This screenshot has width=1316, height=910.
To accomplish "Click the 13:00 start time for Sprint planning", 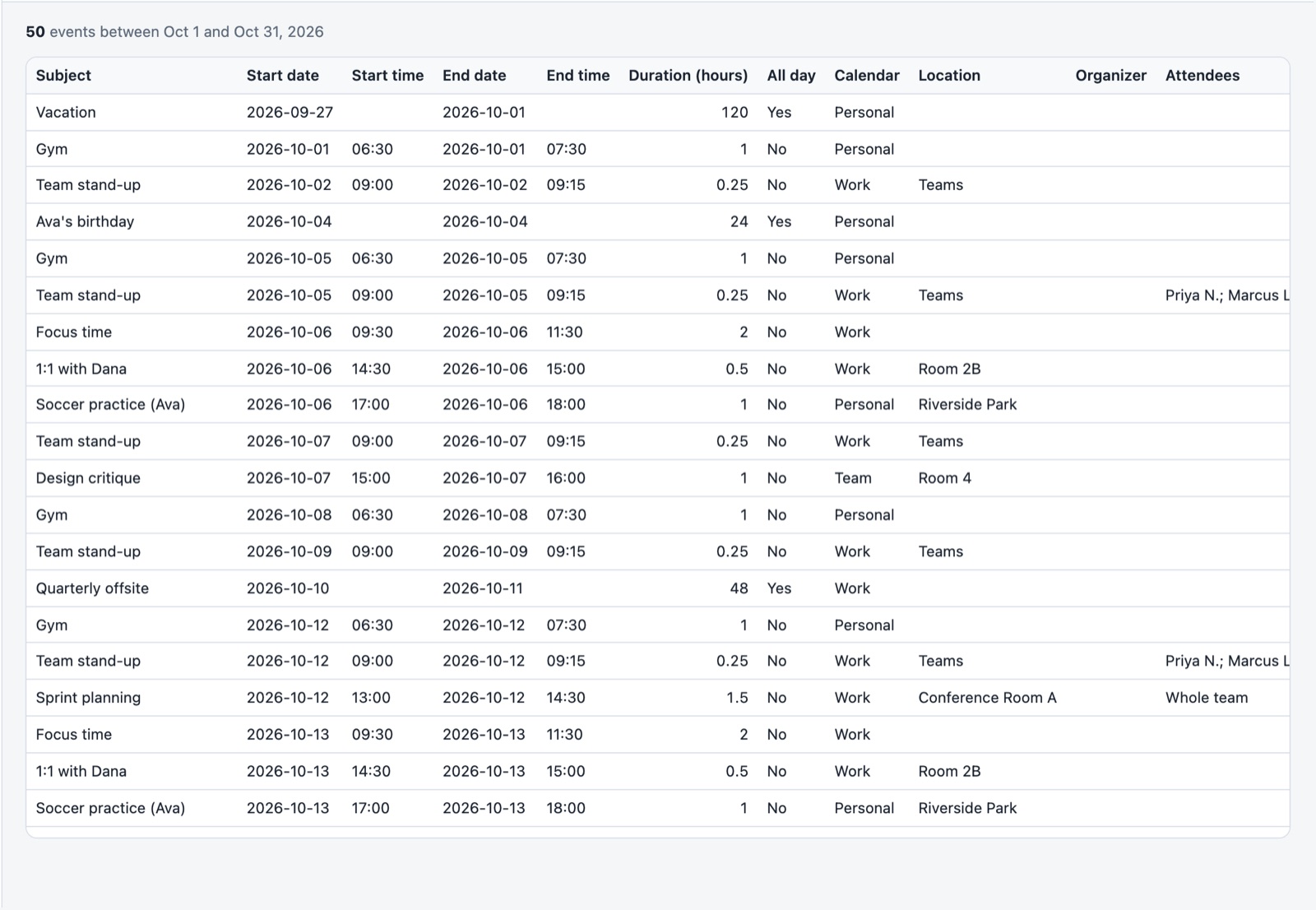I will click(x=371, y=699).
